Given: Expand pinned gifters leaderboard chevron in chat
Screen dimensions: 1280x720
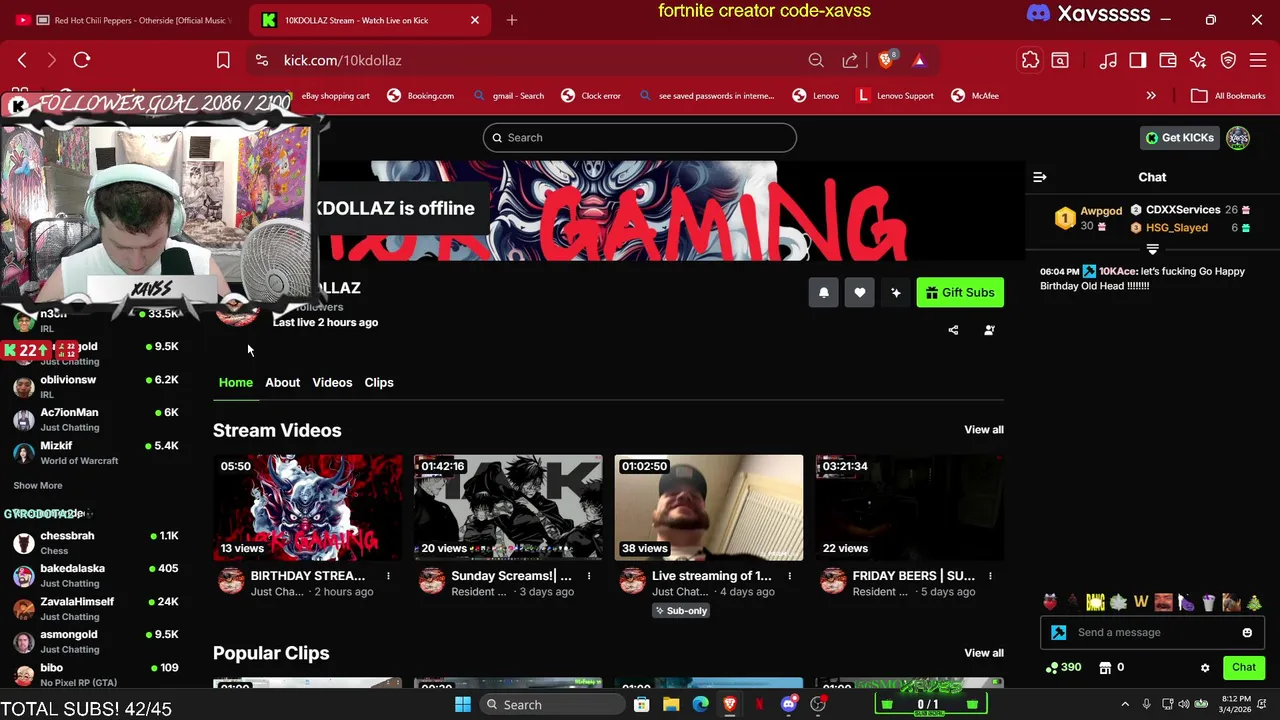Looking at the screenshot, I should point(1152,248).
